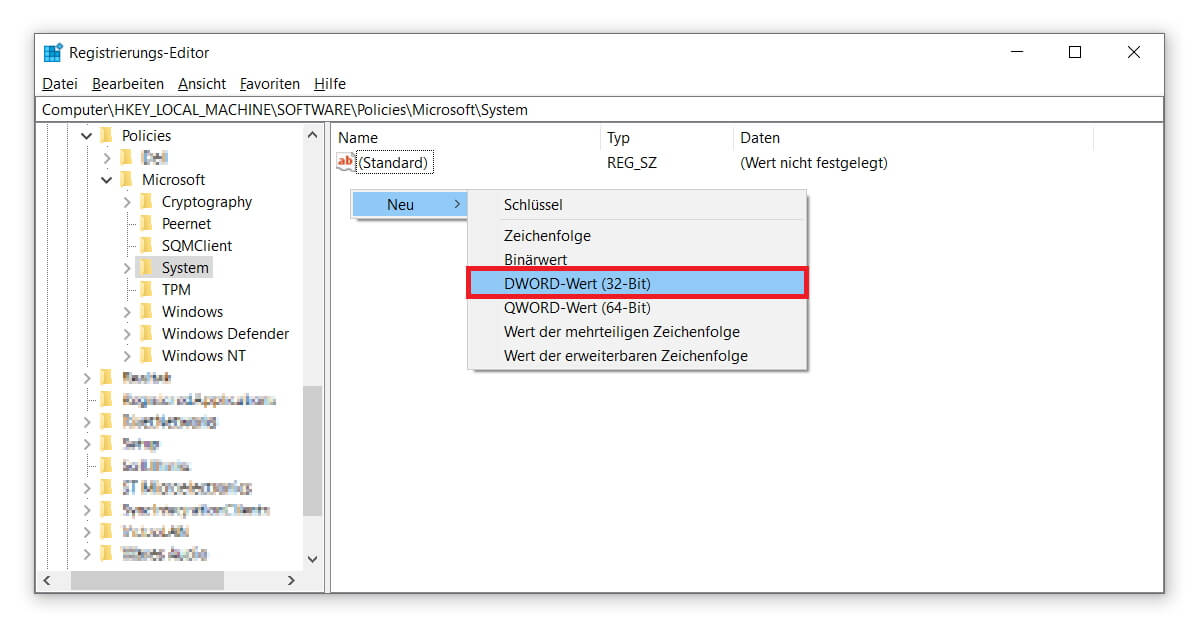The image size is (1200, 630).
Task: Collapse the Policies tree node
Action: coord(87,136)
